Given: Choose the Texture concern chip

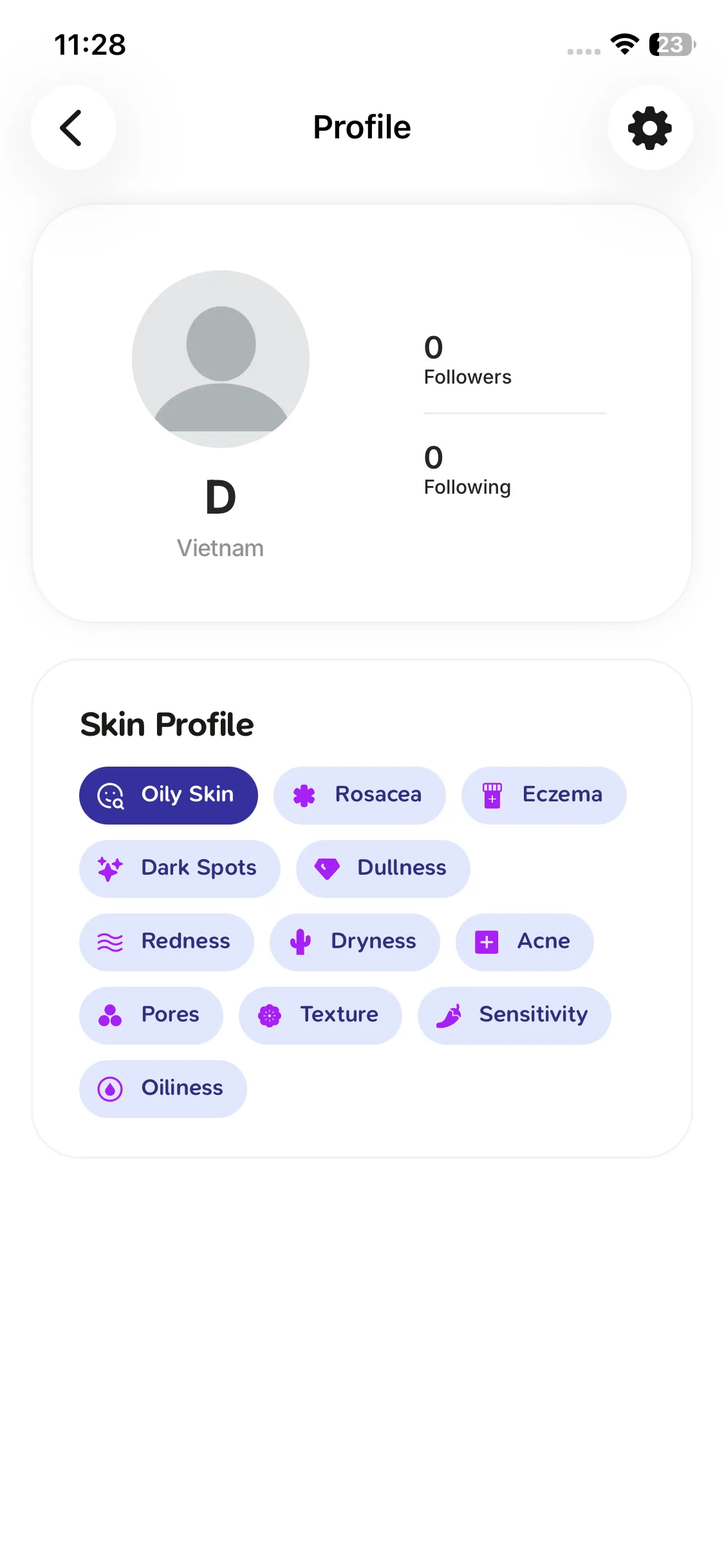Looking at the screenshot, I should tap(320, 1015).
